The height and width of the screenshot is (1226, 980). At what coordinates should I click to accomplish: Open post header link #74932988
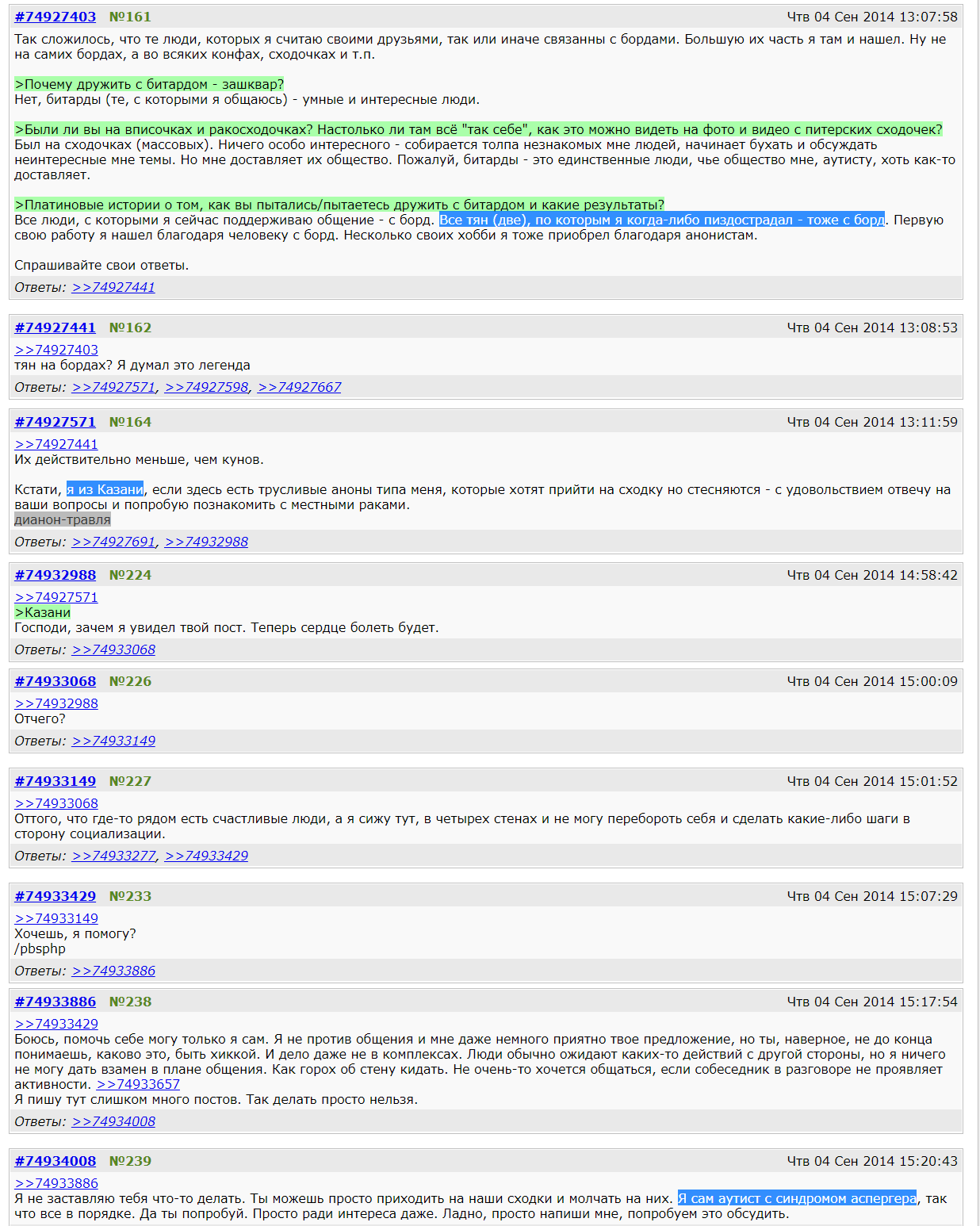(56, 575)
